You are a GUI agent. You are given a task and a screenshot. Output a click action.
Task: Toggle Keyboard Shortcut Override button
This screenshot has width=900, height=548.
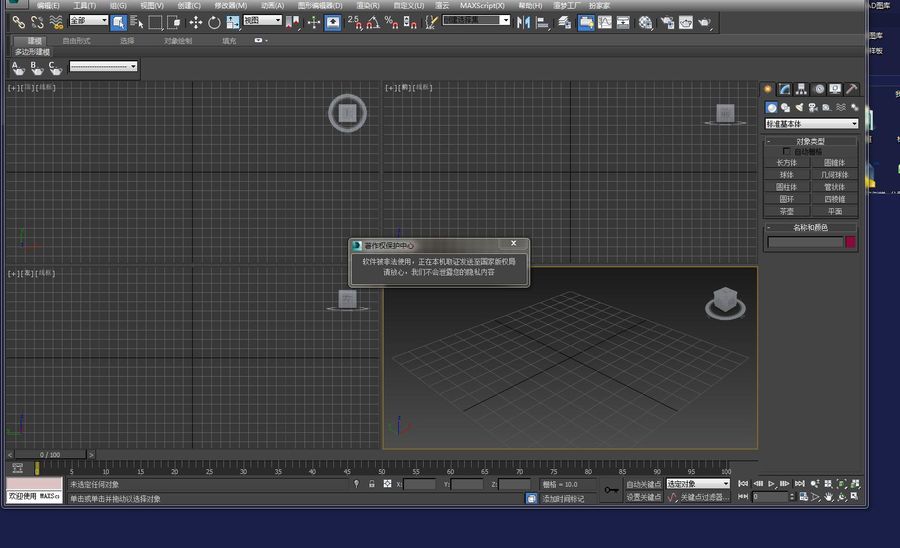pos(332,22)
